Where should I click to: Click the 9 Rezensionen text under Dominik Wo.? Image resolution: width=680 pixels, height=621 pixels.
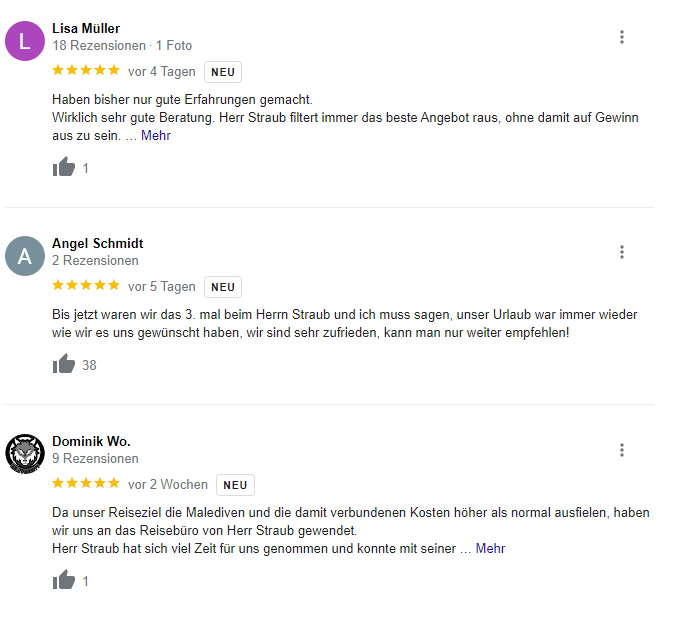(x=95, y=458)
